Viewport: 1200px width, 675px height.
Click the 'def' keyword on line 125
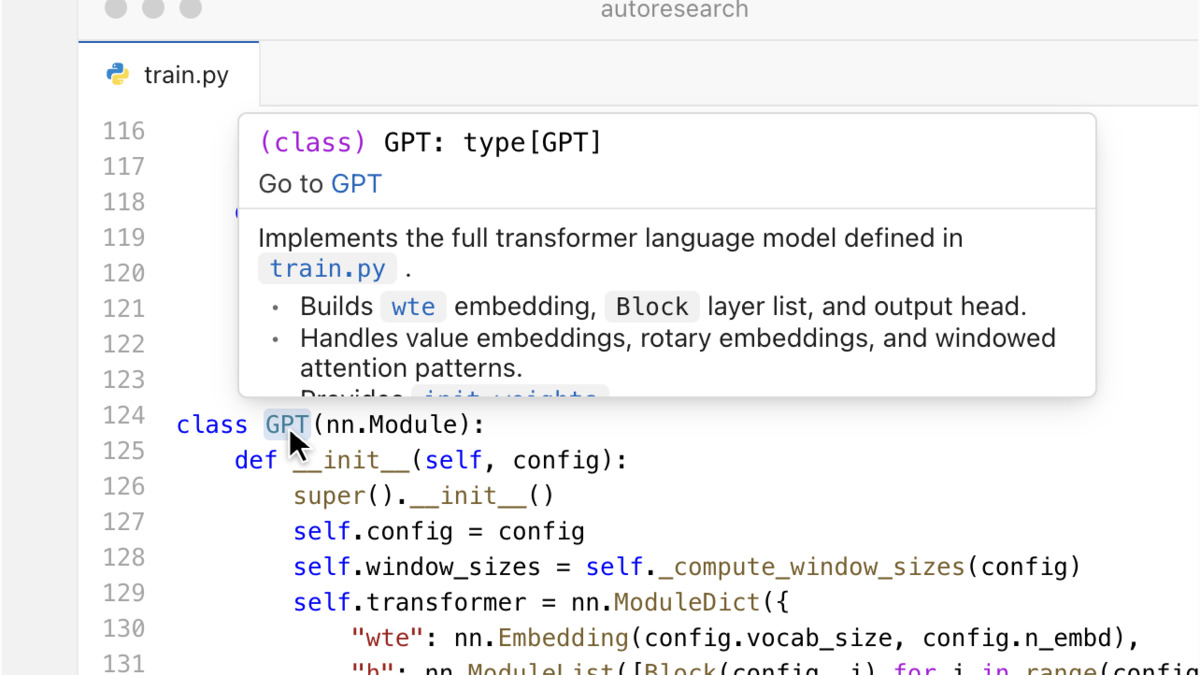[x=257, y=461]
